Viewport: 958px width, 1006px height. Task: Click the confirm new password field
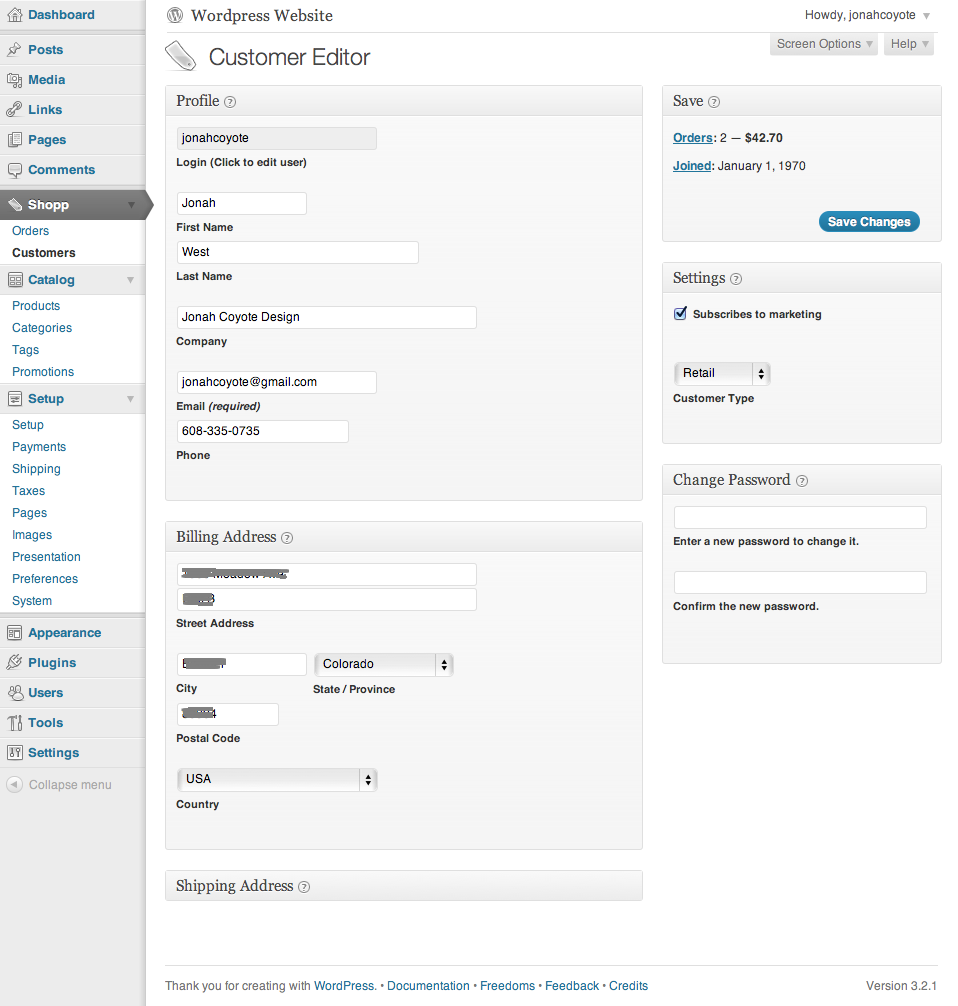800,583
